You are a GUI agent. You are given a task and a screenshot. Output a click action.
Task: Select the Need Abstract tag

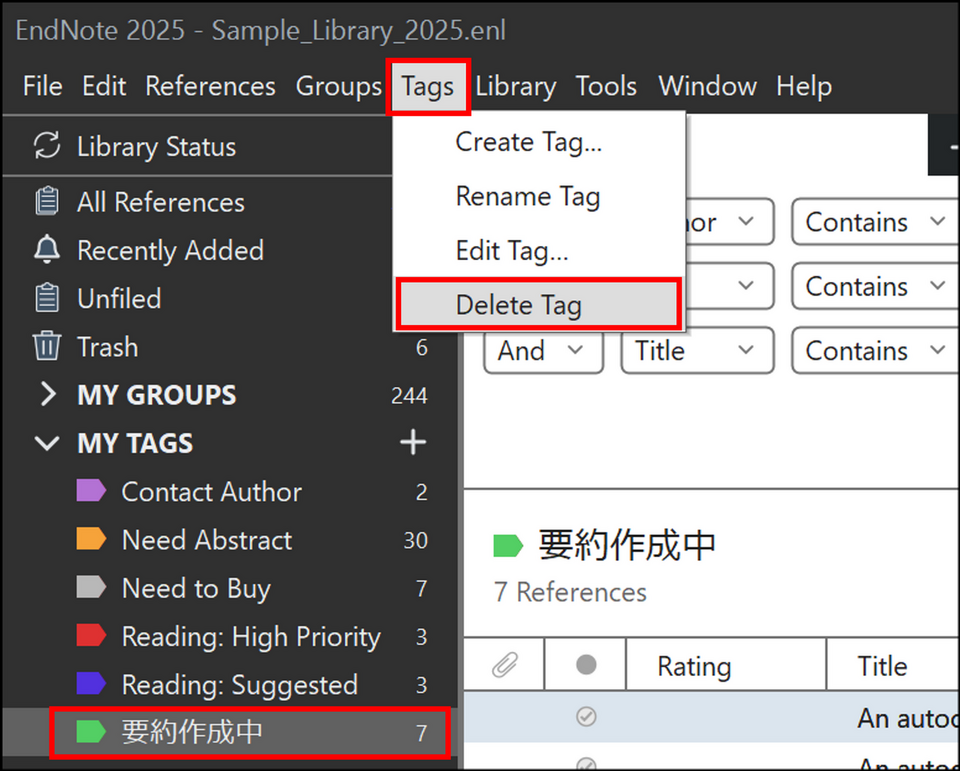tap(206, 540)
